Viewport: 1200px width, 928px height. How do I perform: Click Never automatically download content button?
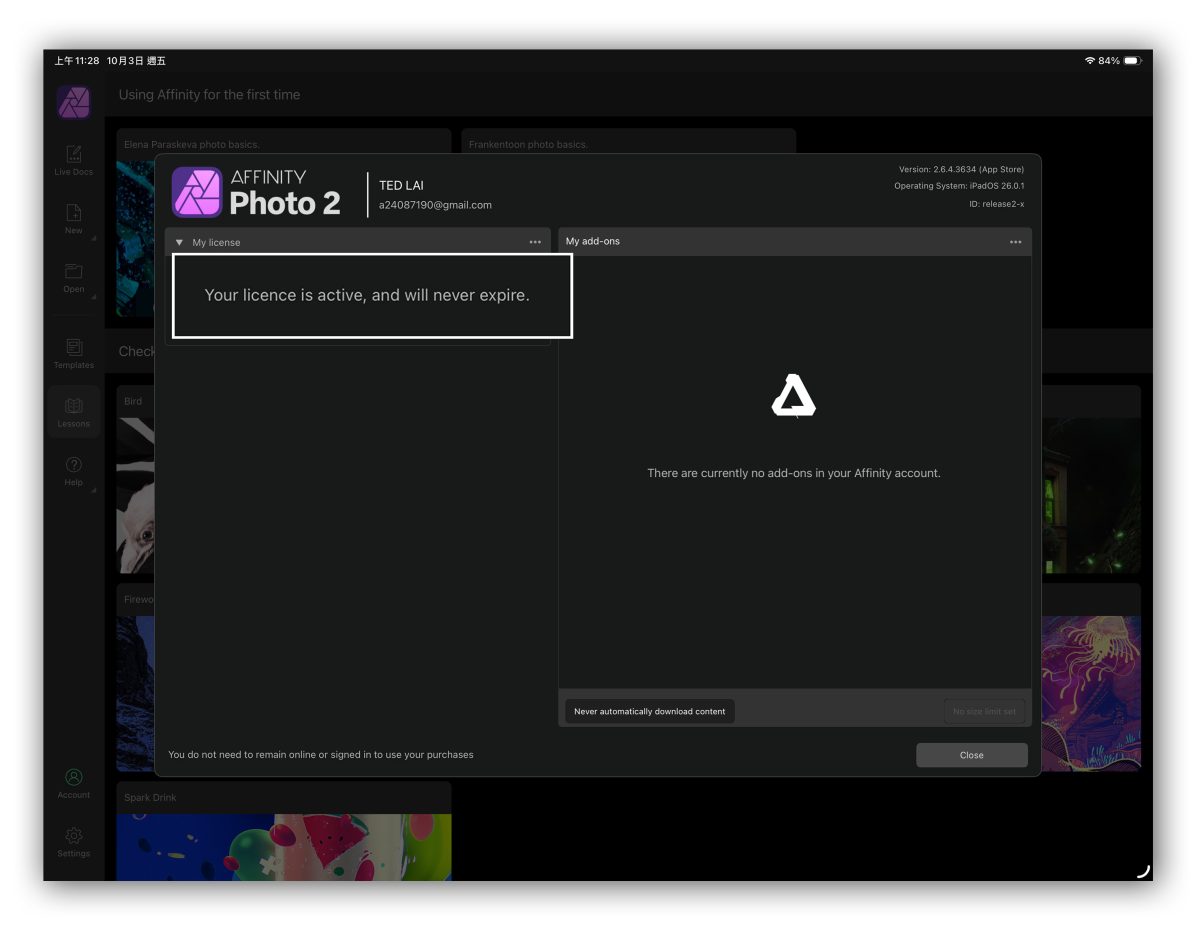tap(650, 711)
